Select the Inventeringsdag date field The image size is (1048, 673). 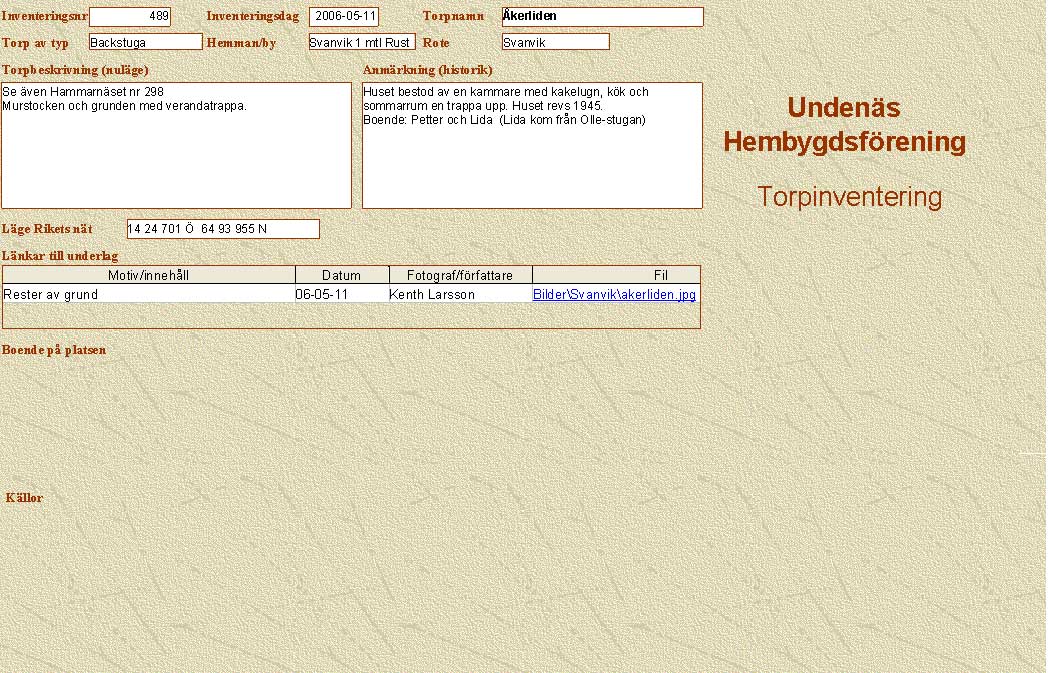[344, 16]
